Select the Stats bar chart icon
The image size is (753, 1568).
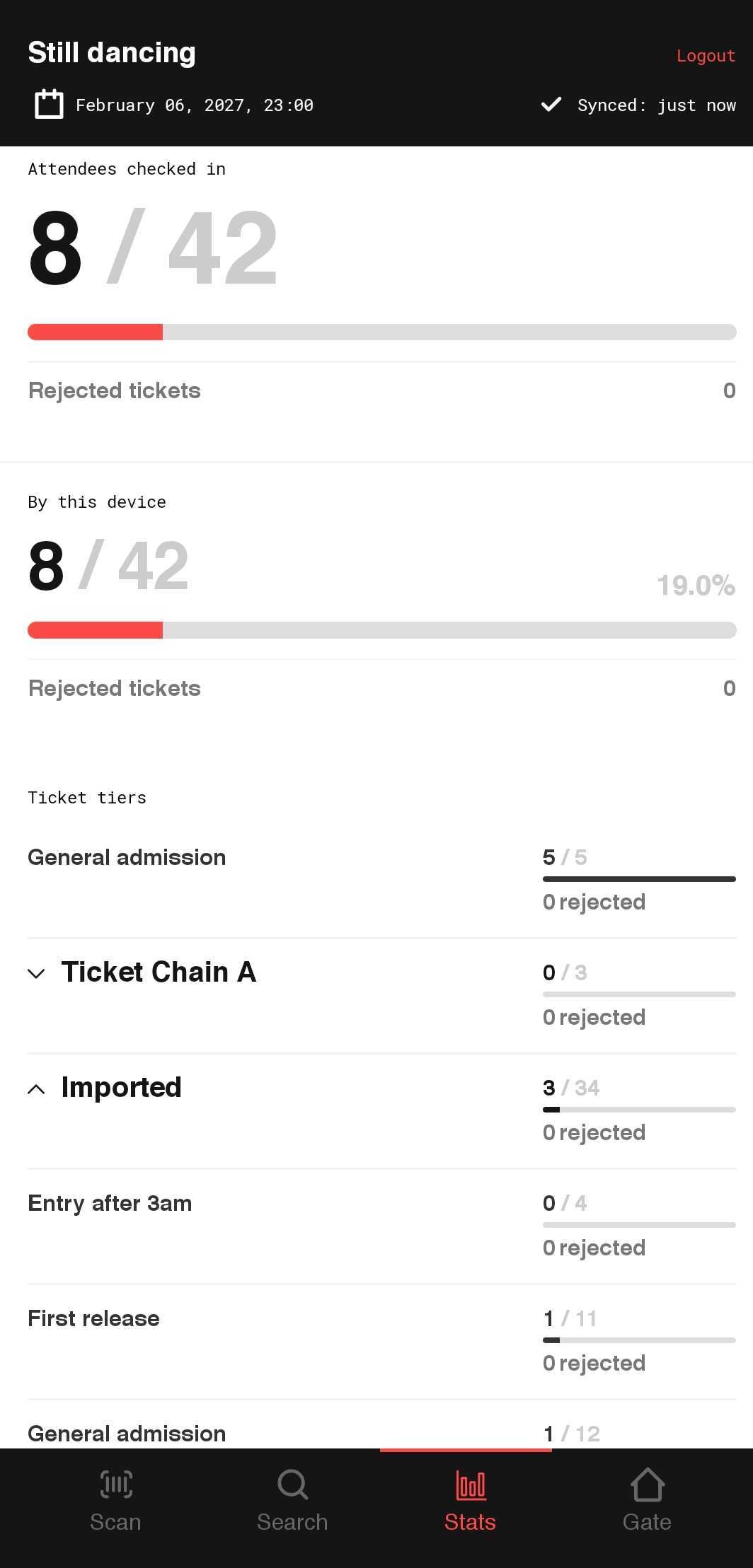pos(470,1485)
